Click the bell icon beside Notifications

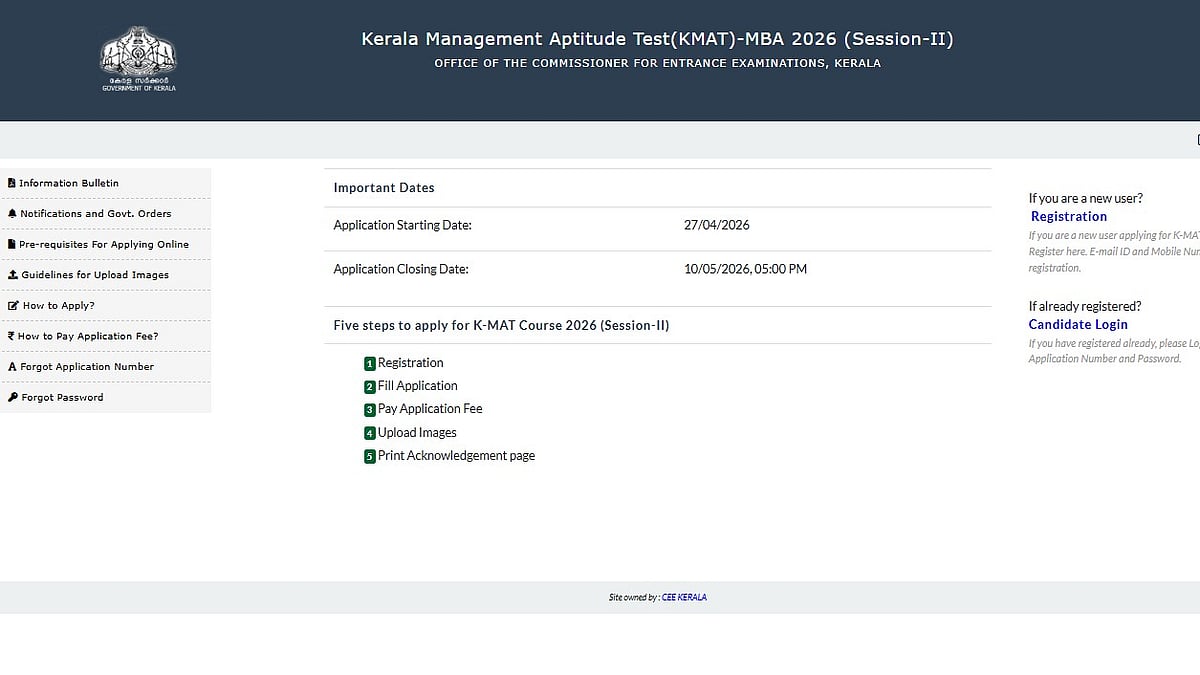pyautogui.click(x=12, y=214)
